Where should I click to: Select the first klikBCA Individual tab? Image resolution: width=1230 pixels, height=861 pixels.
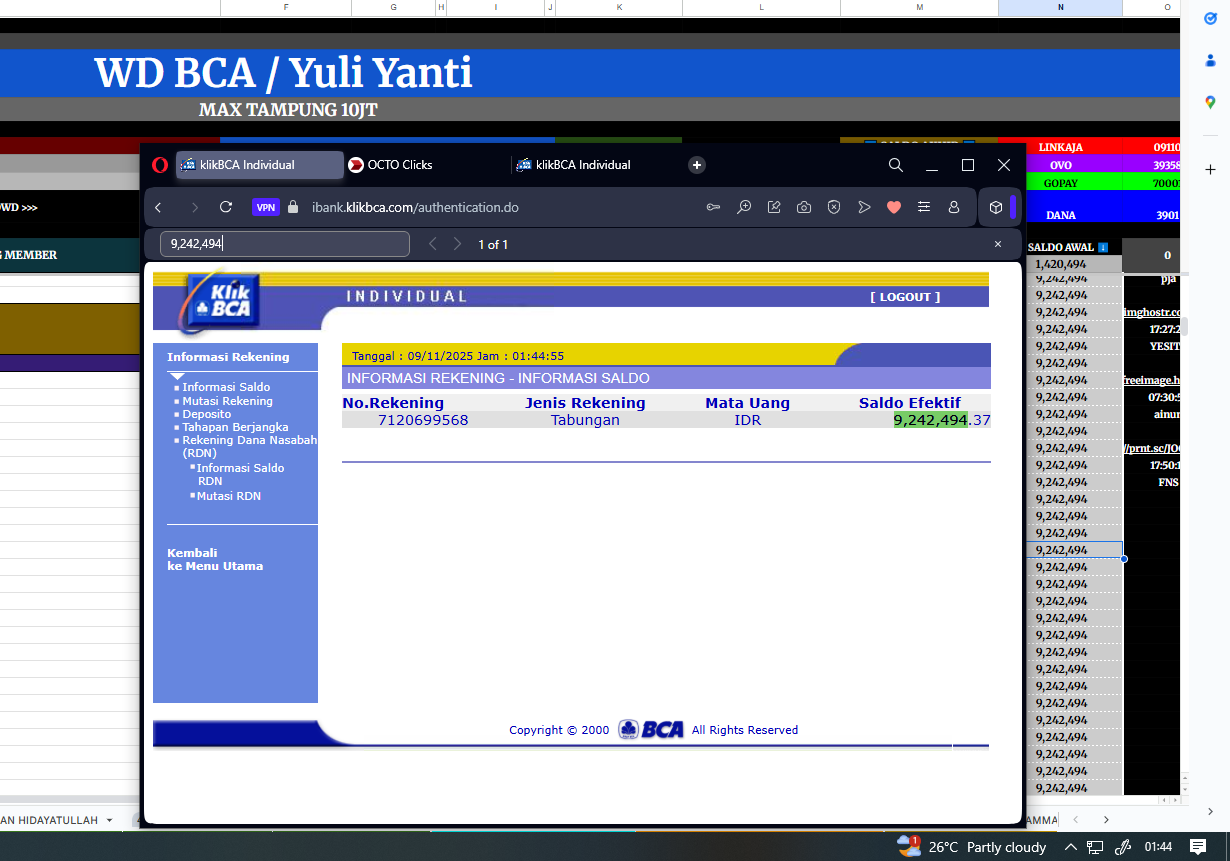point(260,165)
